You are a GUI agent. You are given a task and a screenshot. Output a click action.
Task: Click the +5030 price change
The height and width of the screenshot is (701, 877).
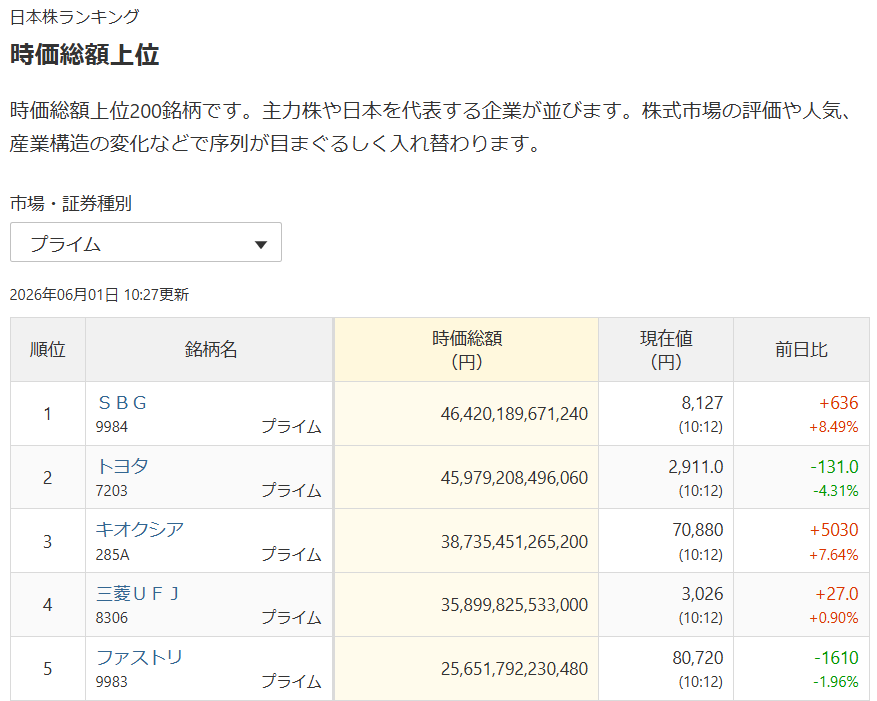(x=834, y=530)
